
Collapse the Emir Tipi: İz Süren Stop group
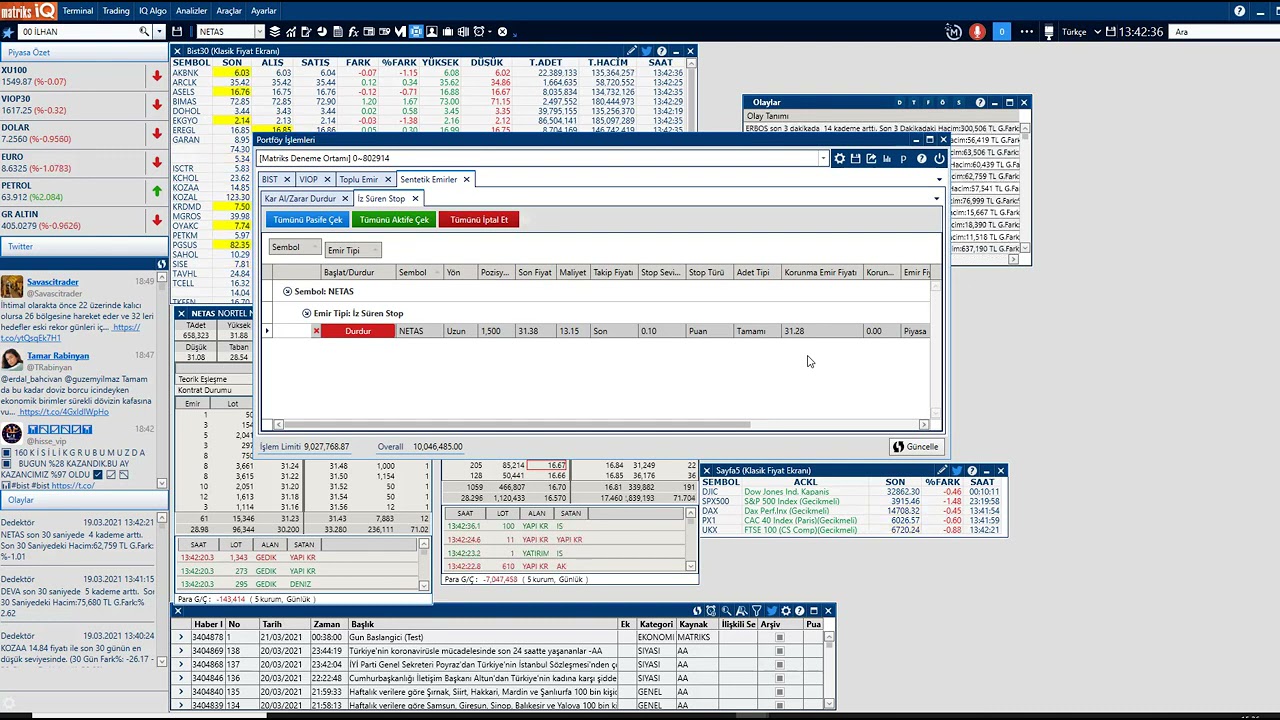tap(307, 313)
